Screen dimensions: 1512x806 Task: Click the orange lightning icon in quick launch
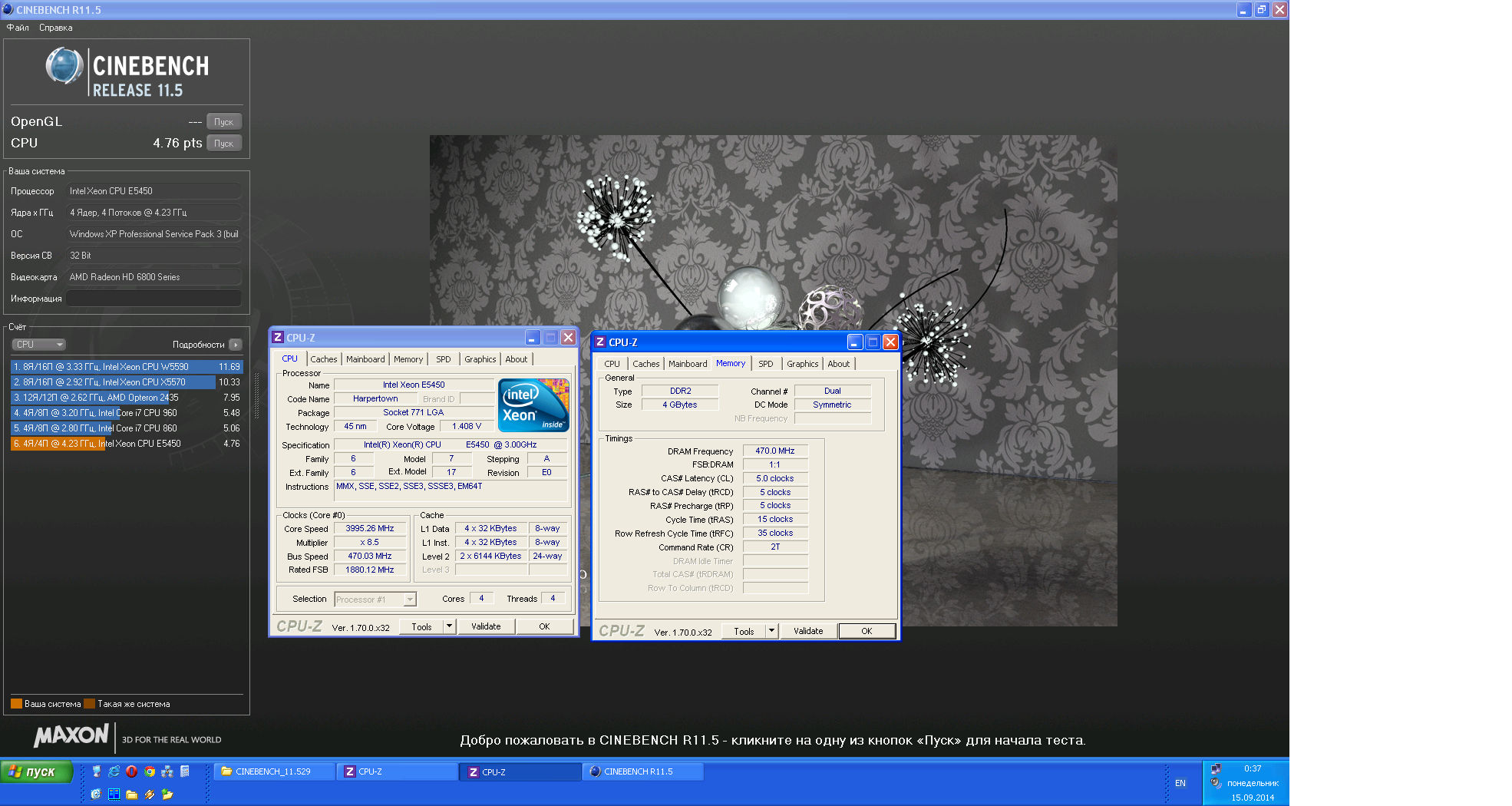click(x=150, y=794)
